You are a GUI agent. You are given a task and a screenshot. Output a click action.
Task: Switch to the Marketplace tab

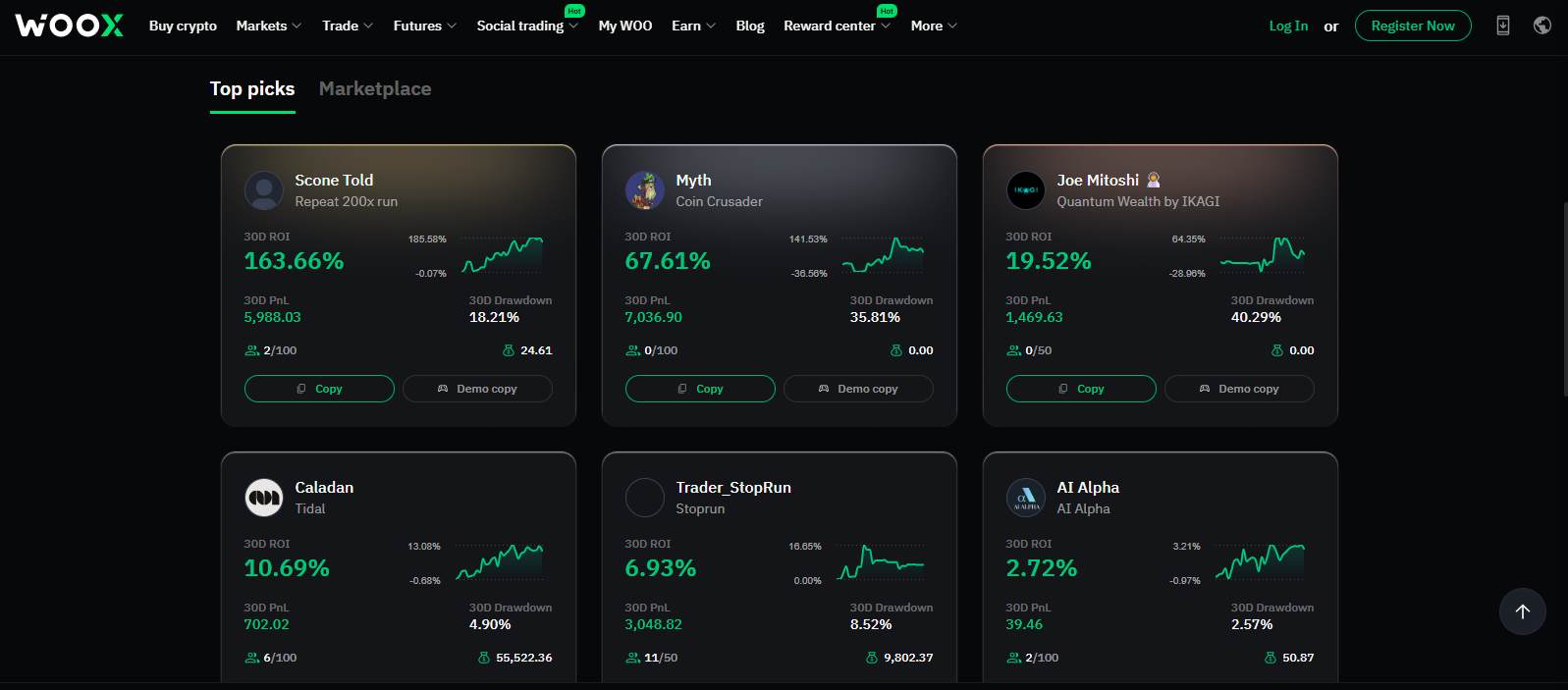[x=375, y=89]
